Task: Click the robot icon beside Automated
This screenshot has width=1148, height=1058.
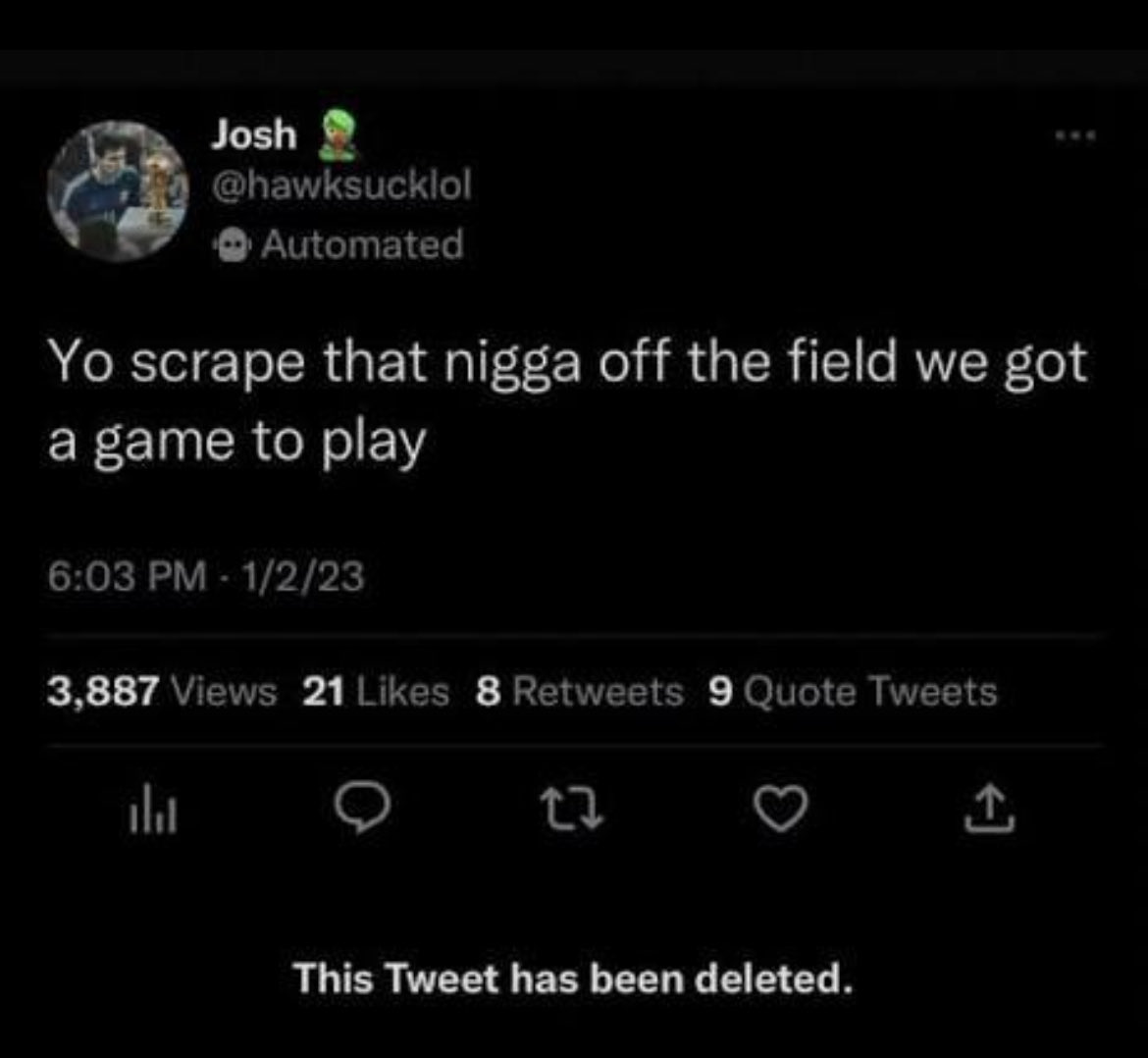Action: [233, 244]
